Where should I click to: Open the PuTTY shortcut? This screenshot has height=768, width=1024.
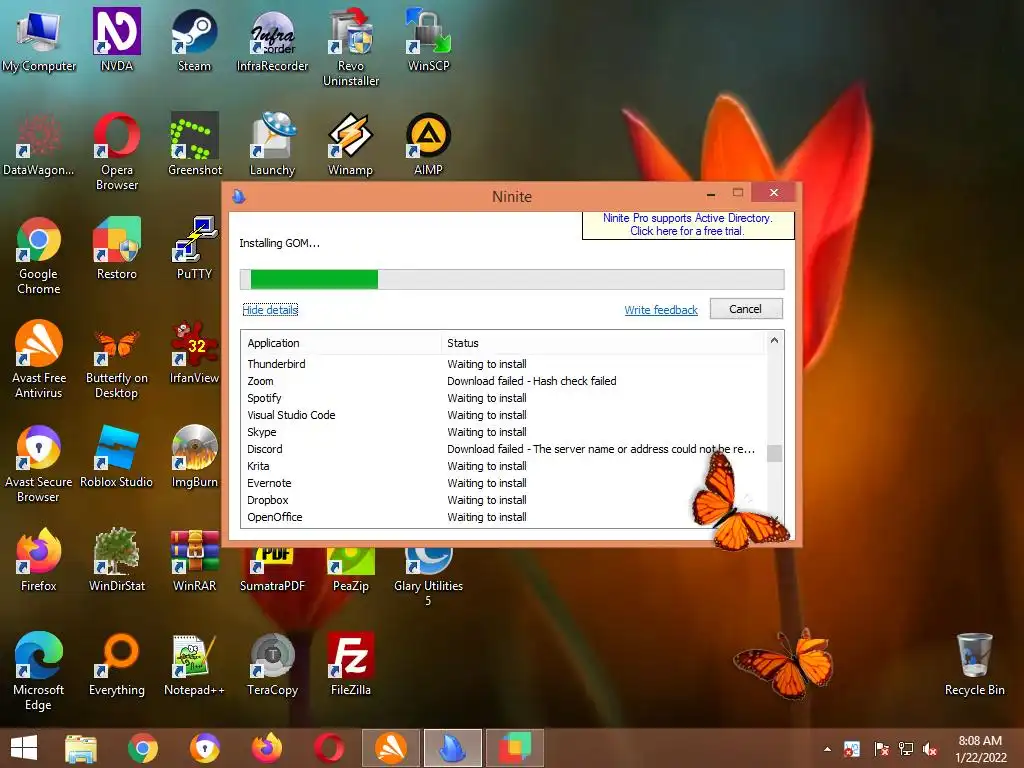pyautogui.click(x=194, y=248)
